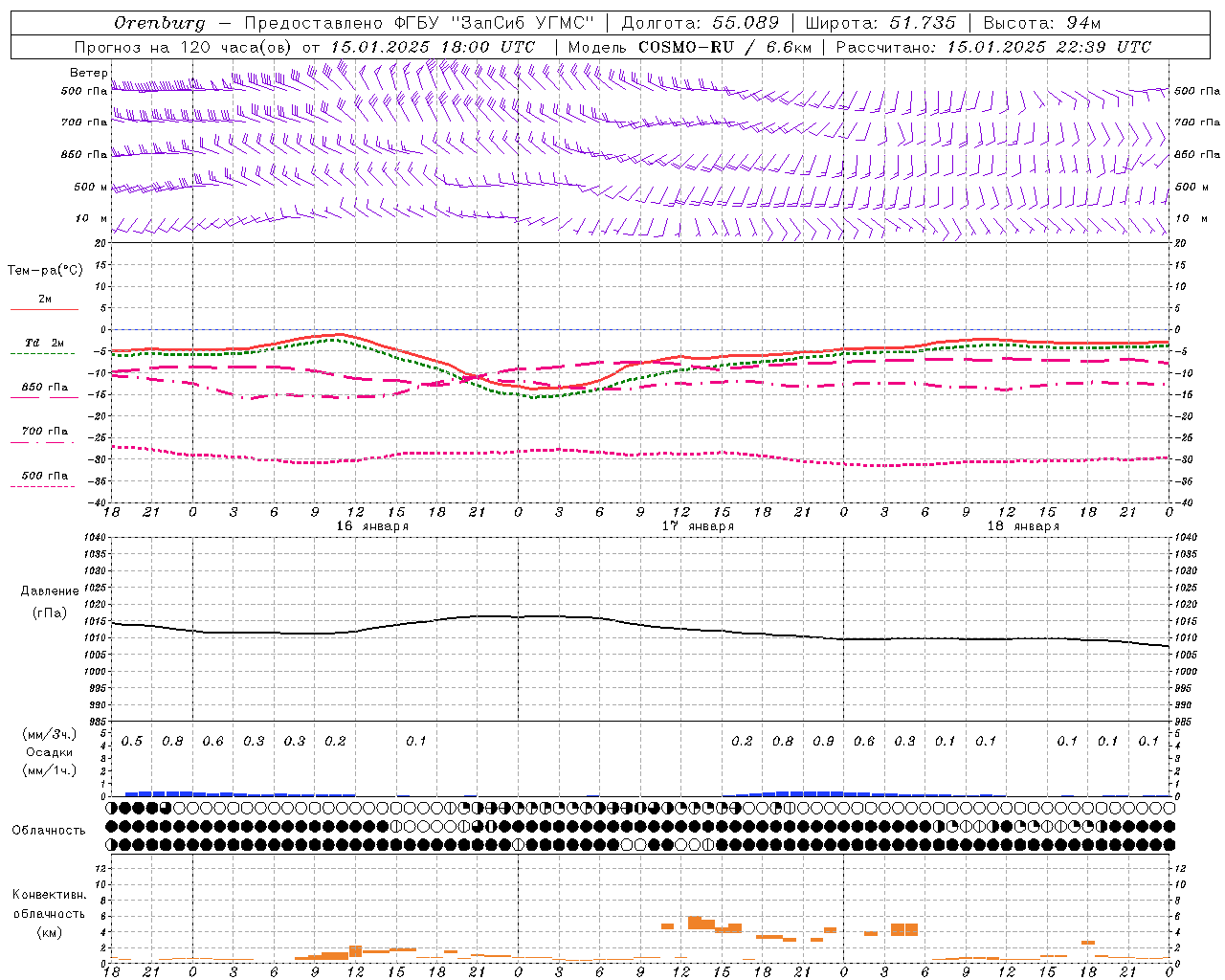Click the '(мм/1ч.)' precipitation unit label
This screenshot has height=980, width=1225.
point(50,770)
